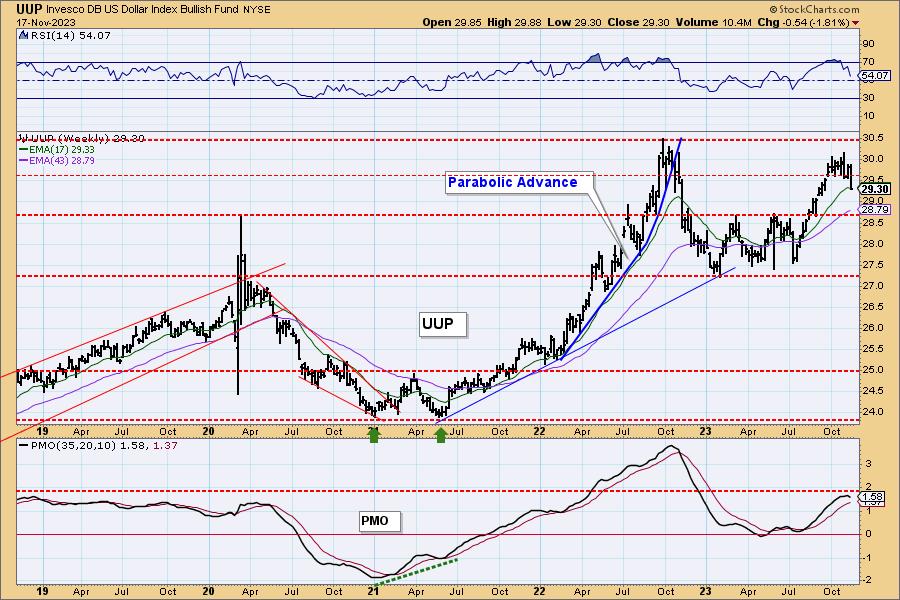The width and height of the screenshot is (900, 600).
Task: Click the red down-arrow beside the Chg value
Action: pyautogui.click(x=856, y=23)
